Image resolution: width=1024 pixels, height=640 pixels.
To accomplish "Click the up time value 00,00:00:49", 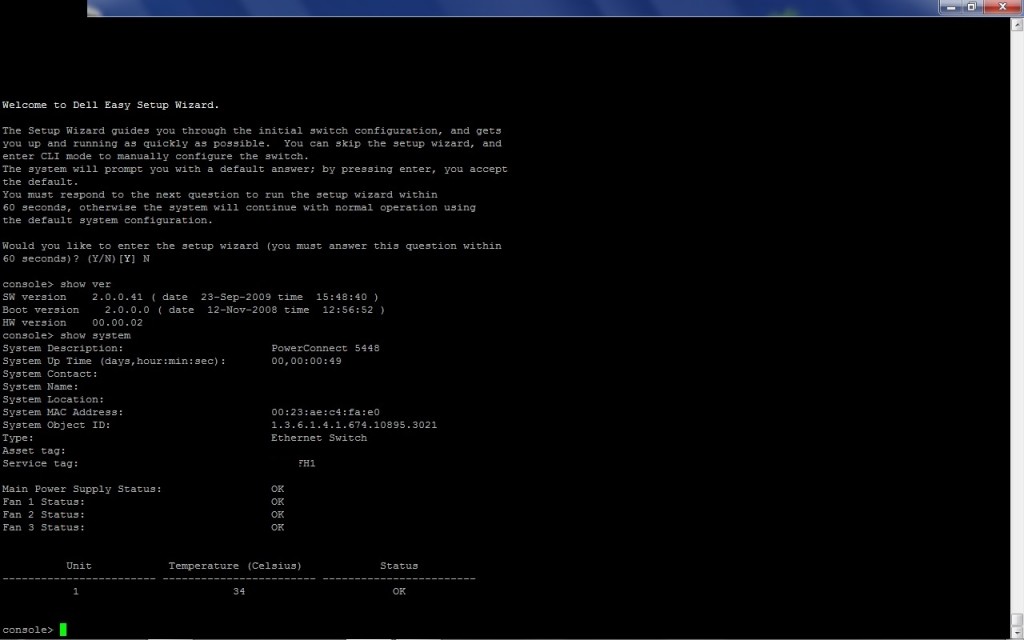I will point(306,361).
